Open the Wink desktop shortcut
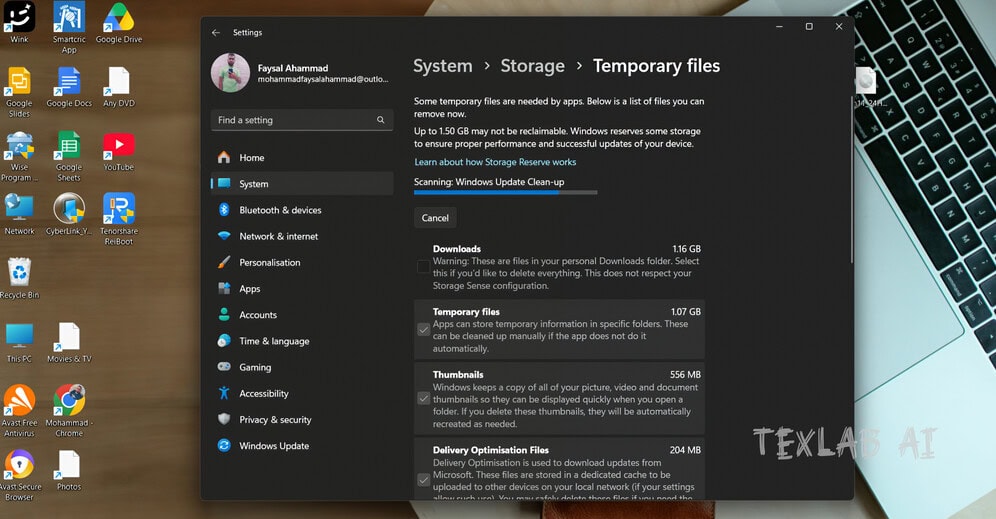This screenshot has width=996, height=519. pyautogui.click(x=19, y=22)
